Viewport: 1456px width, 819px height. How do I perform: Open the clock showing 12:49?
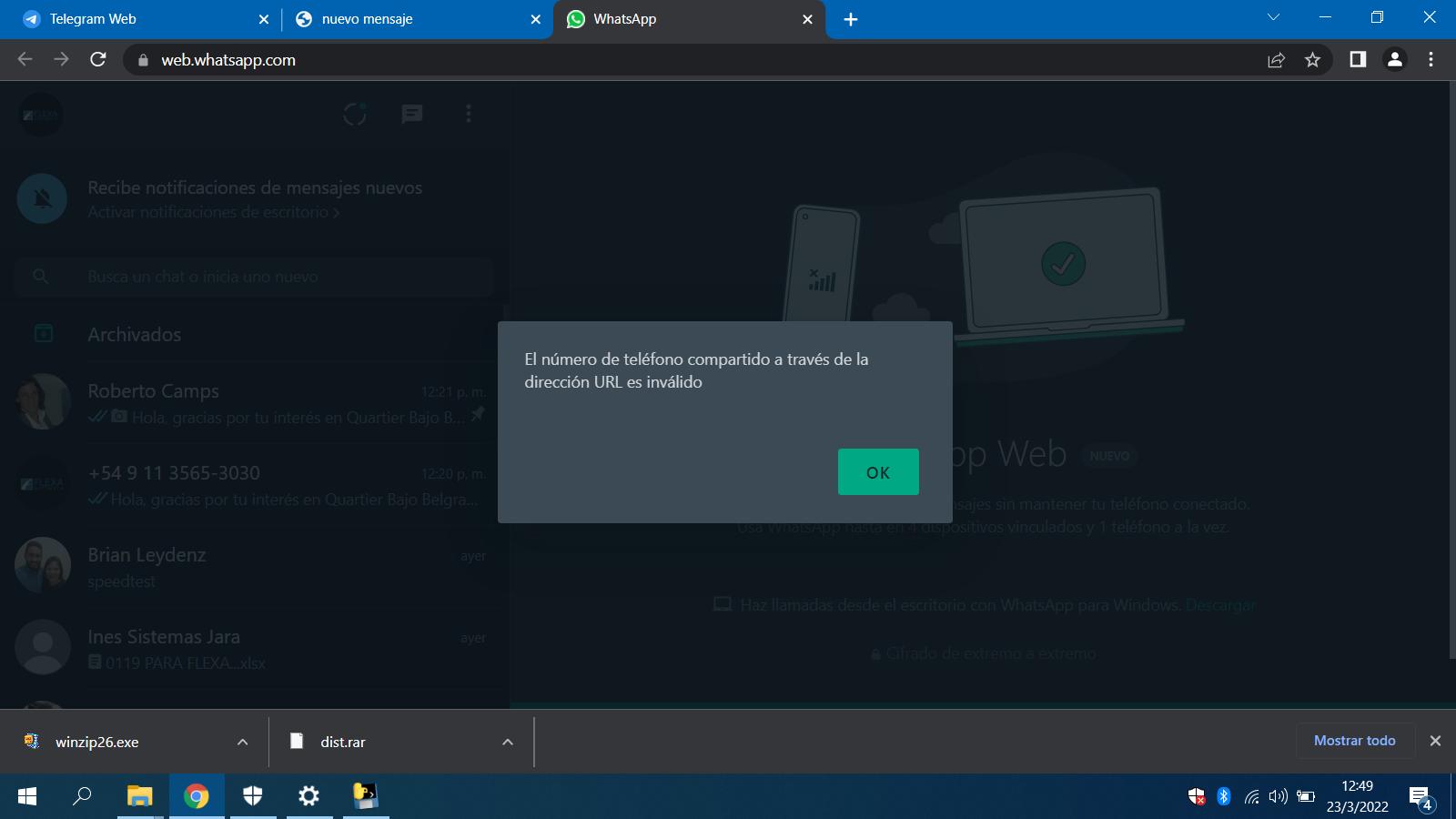point(1357,796)
